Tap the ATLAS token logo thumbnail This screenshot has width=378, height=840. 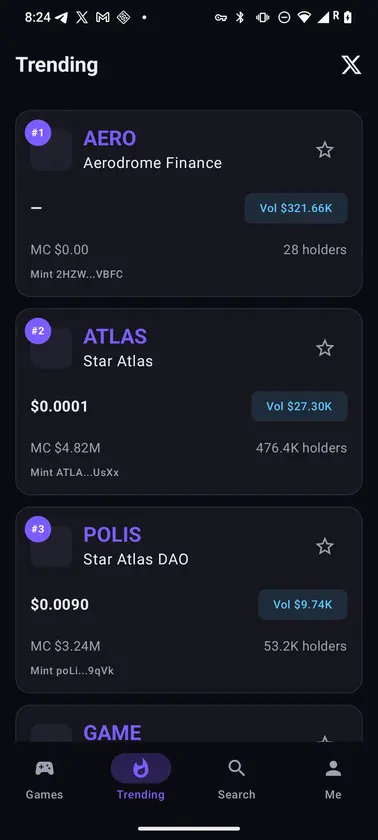pos(51,348)
